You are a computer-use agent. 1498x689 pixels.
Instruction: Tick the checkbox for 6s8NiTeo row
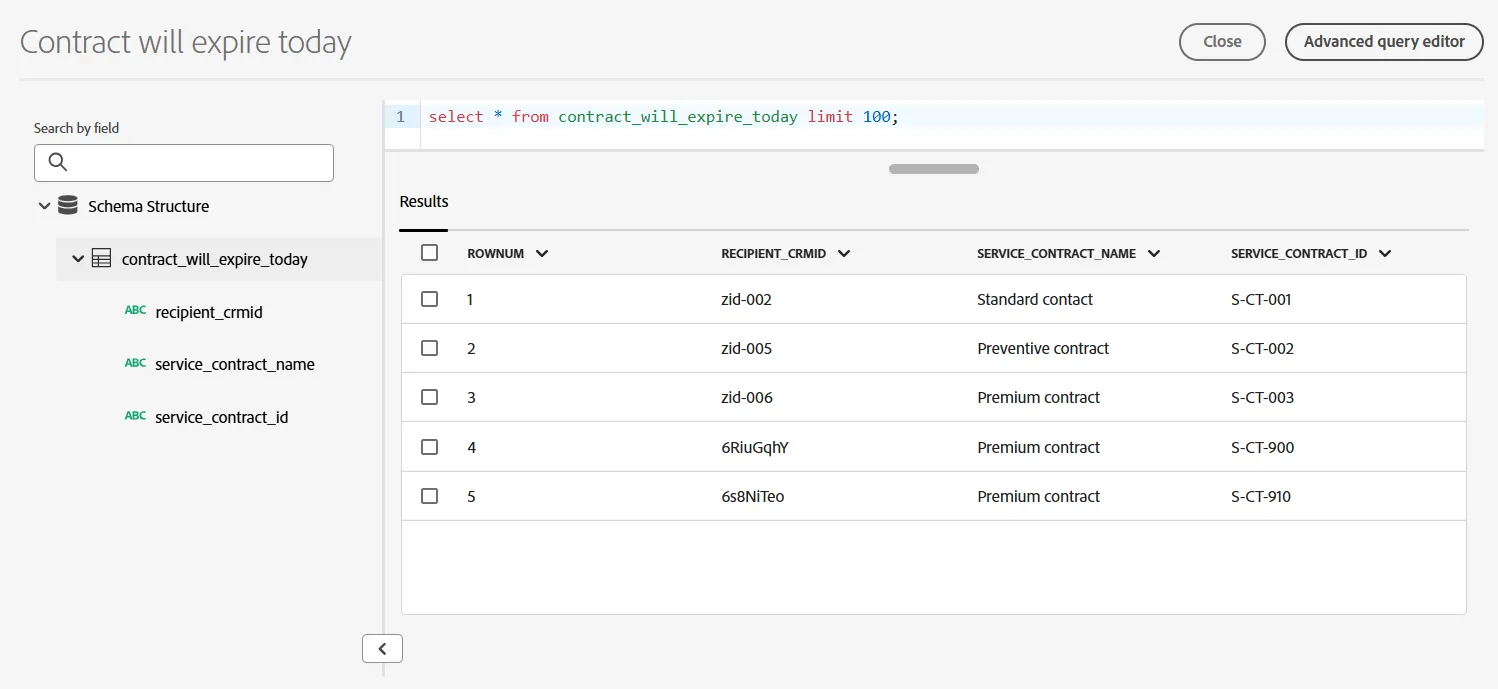(x=430, y=496)
